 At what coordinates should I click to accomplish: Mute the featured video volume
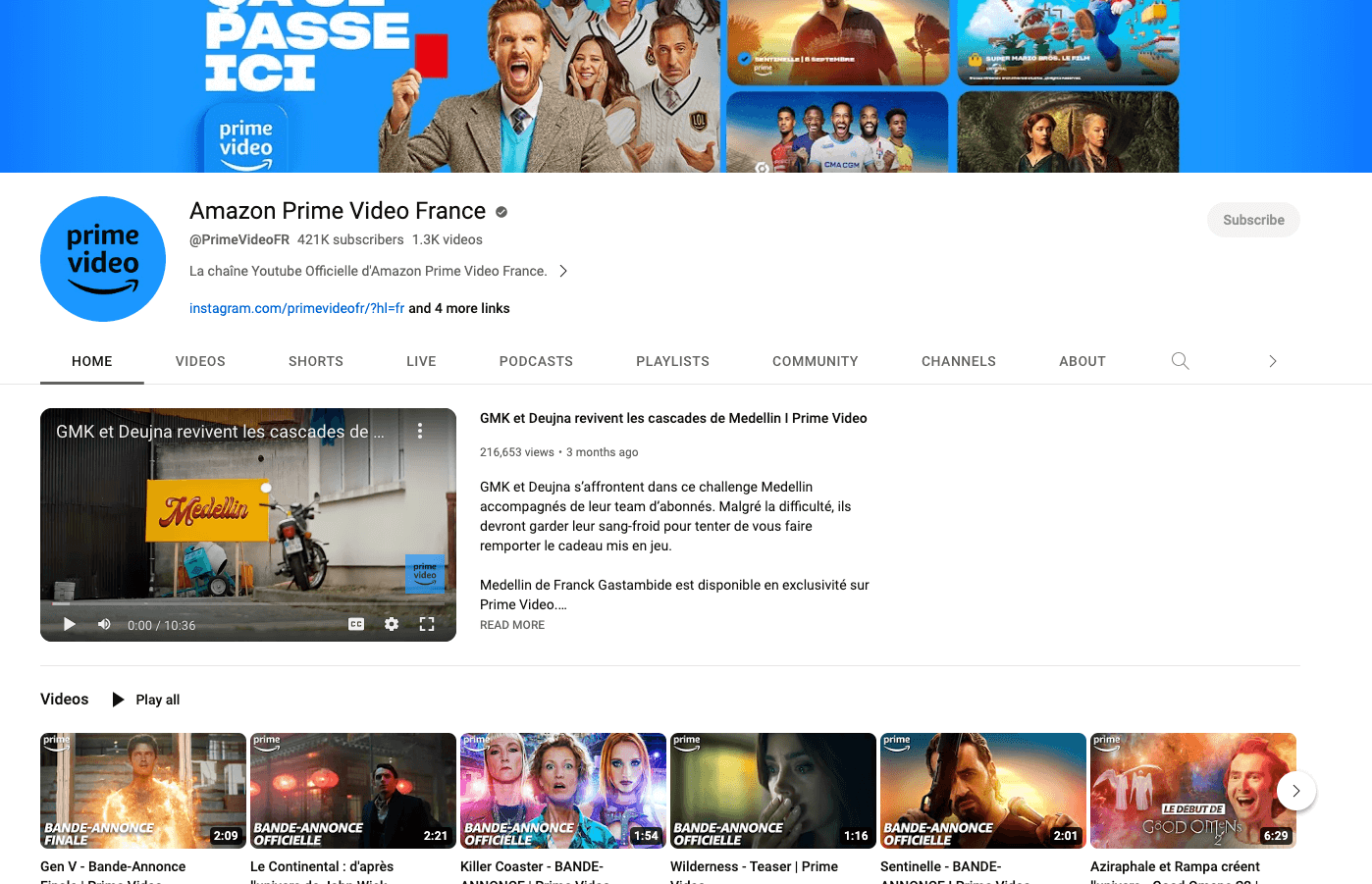(104, 624)
